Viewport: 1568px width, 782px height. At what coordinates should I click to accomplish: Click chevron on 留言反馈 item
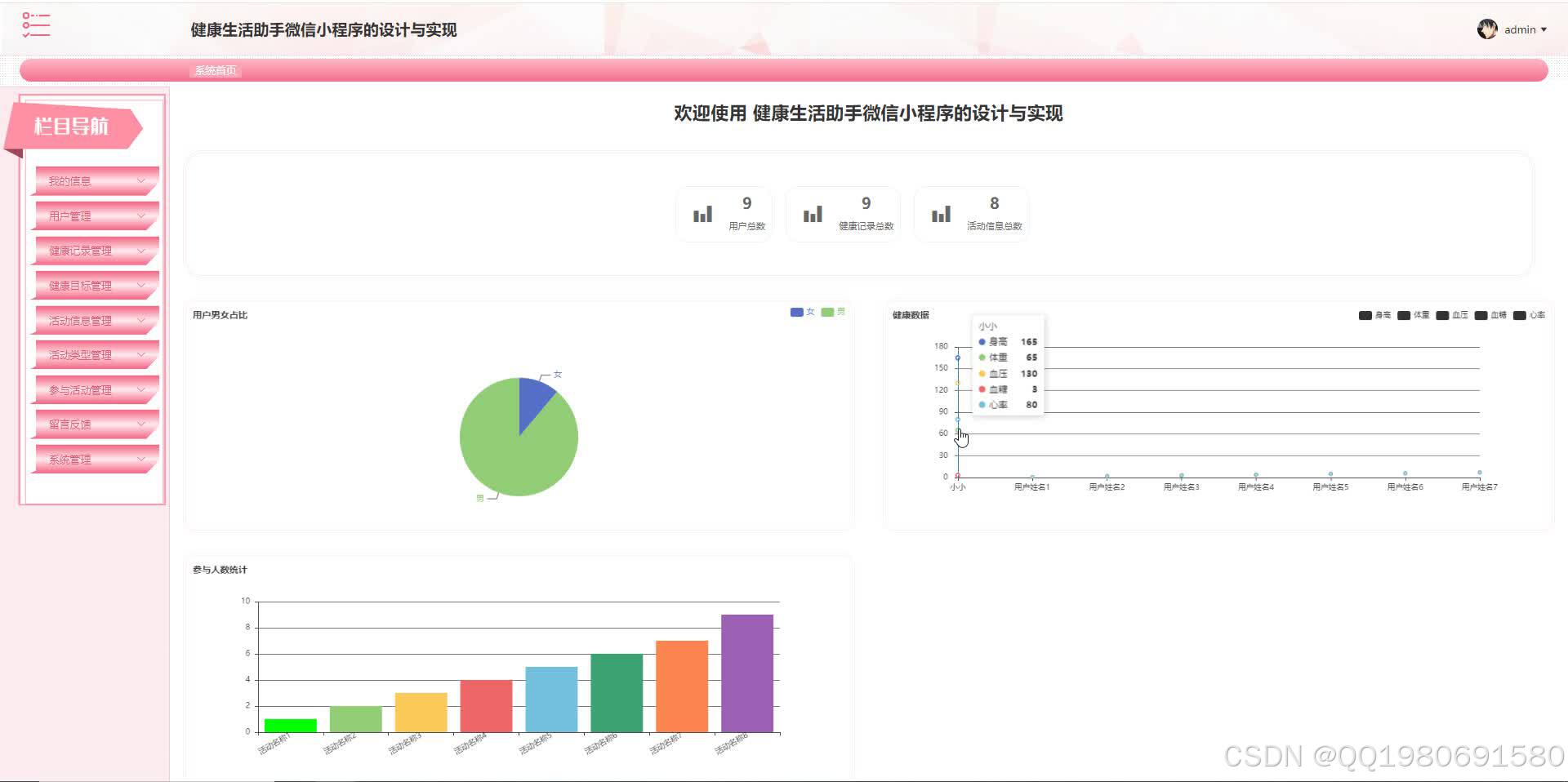[141, 424]
